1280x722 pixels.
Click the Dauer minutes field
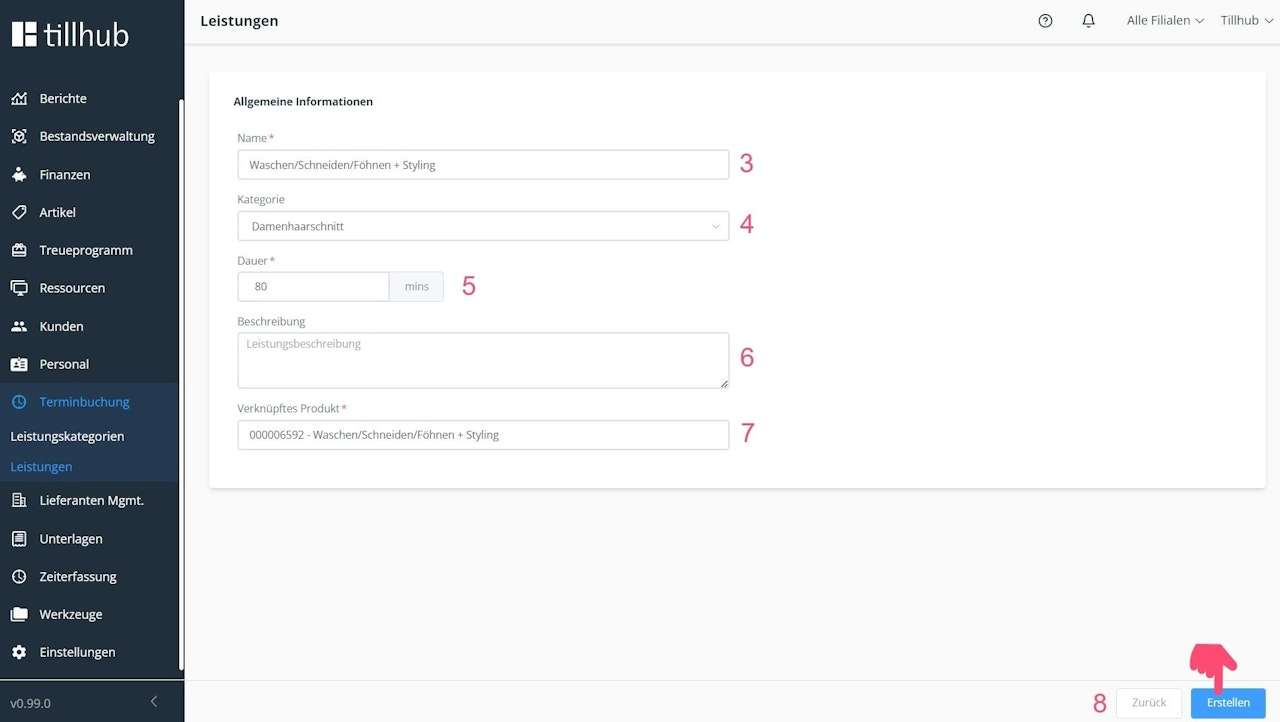coord(313,287)
